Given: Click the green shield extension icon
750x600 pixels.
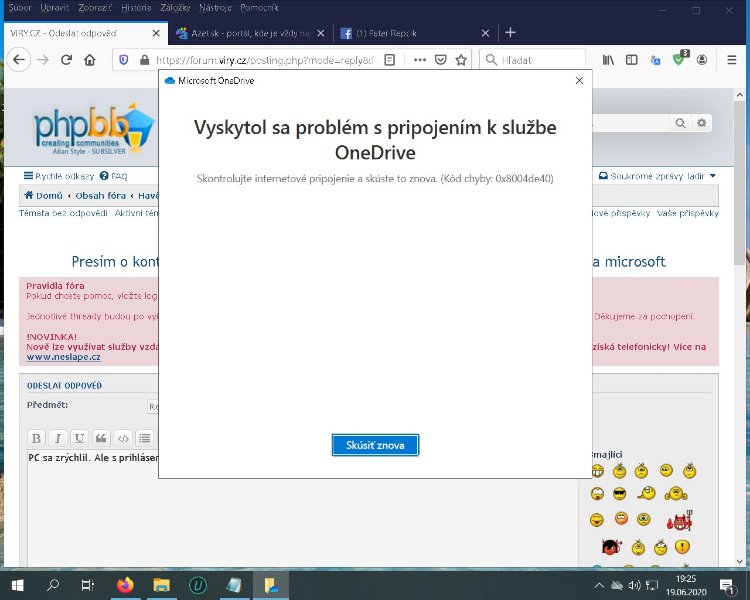Looking at the screenshot, I should [x=679, y=58].
